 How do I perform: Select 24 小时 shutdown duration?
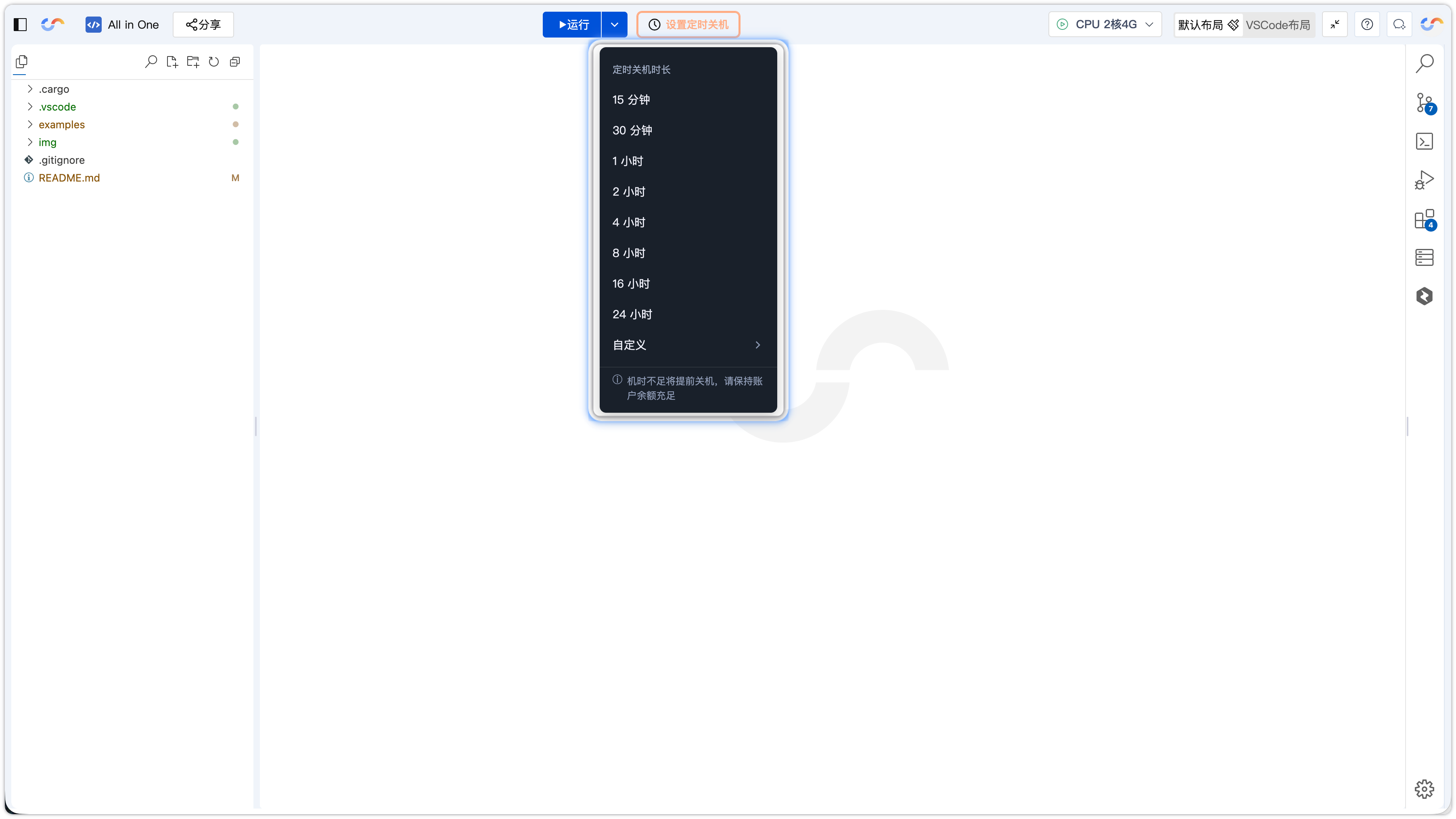click(x=688, y=314)
